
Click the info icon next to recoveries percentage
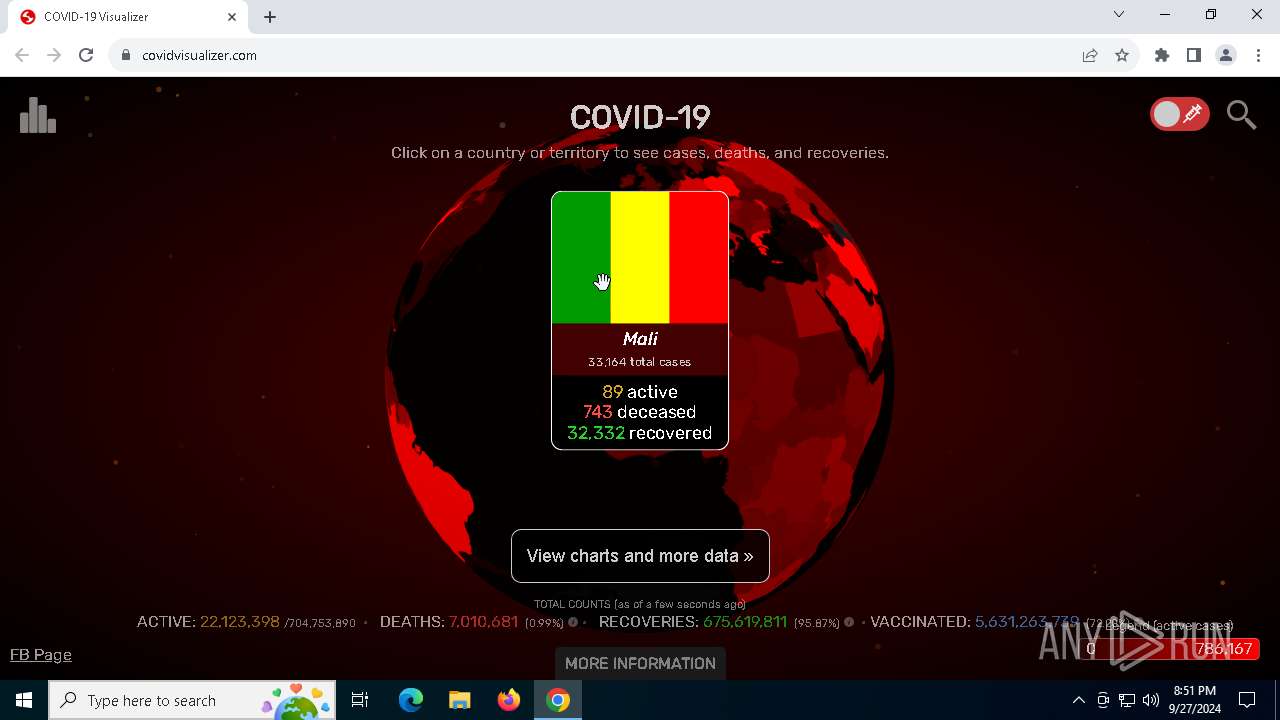tap(849, 622)
